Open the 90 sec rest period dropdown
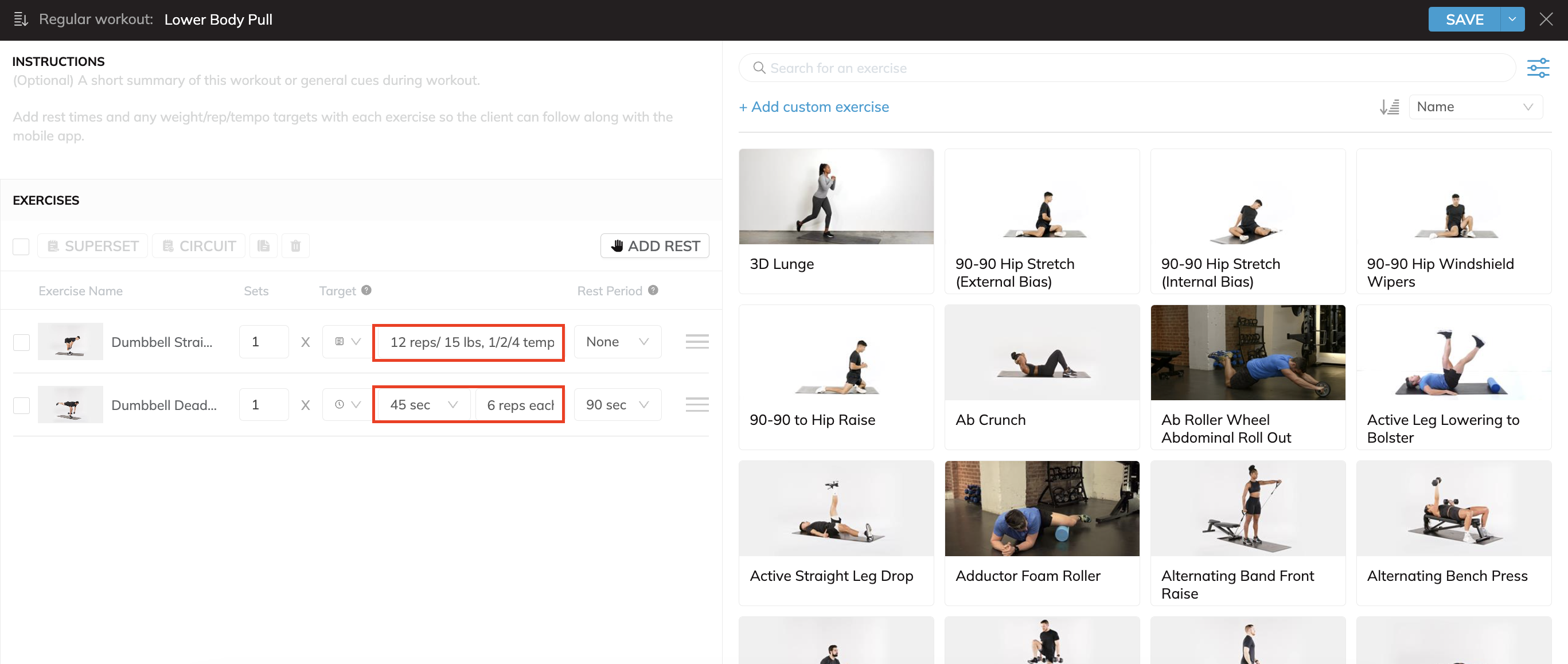 (x=617, y=405)
